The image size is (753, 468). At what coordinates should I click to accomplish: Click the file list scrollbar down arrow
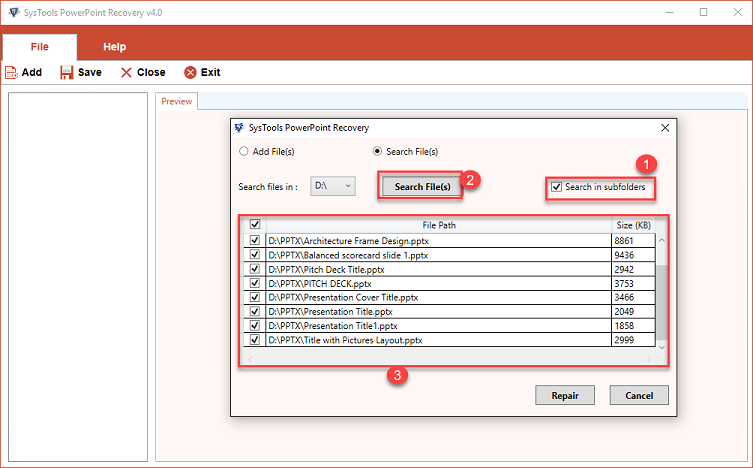(x=662, y=347)
